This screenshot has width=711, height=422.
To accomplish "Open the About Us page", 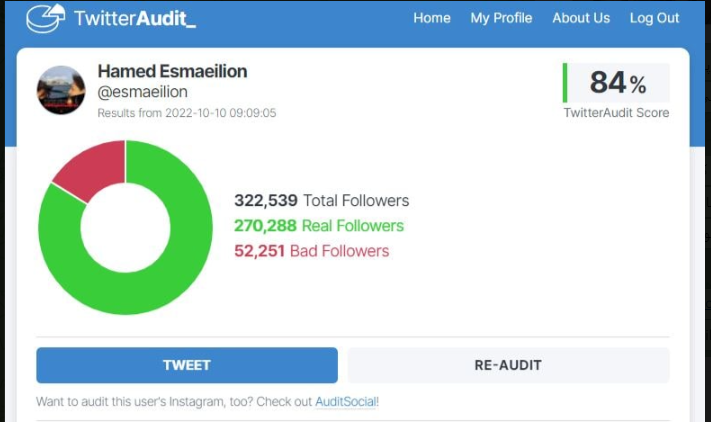I will click(581, 18).
